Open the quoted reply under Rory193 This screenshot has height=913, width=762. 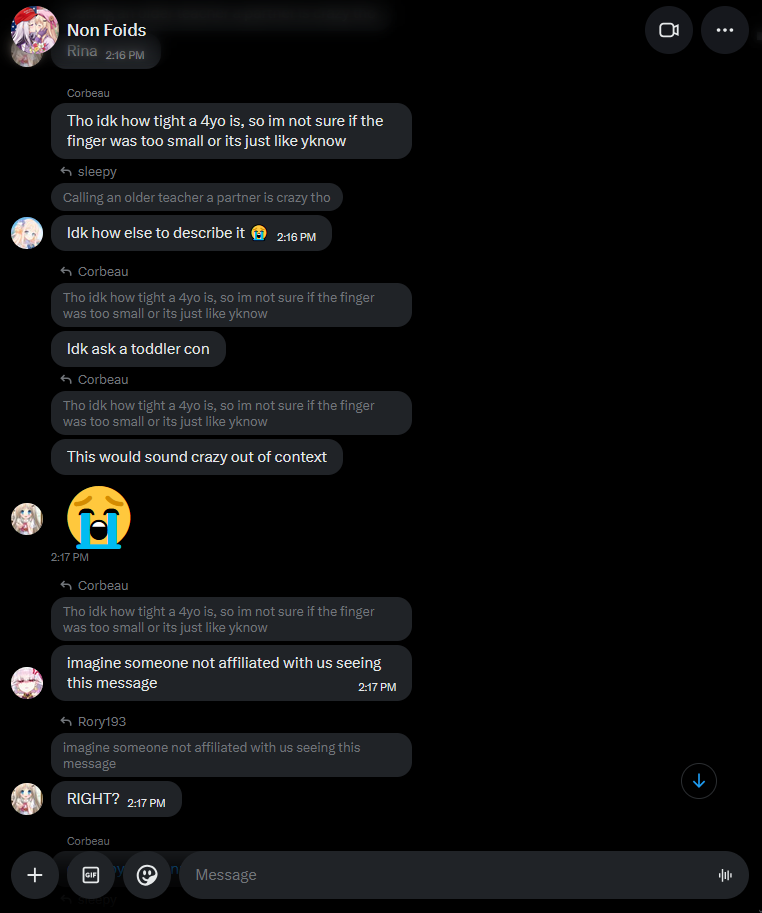point(231,755)
